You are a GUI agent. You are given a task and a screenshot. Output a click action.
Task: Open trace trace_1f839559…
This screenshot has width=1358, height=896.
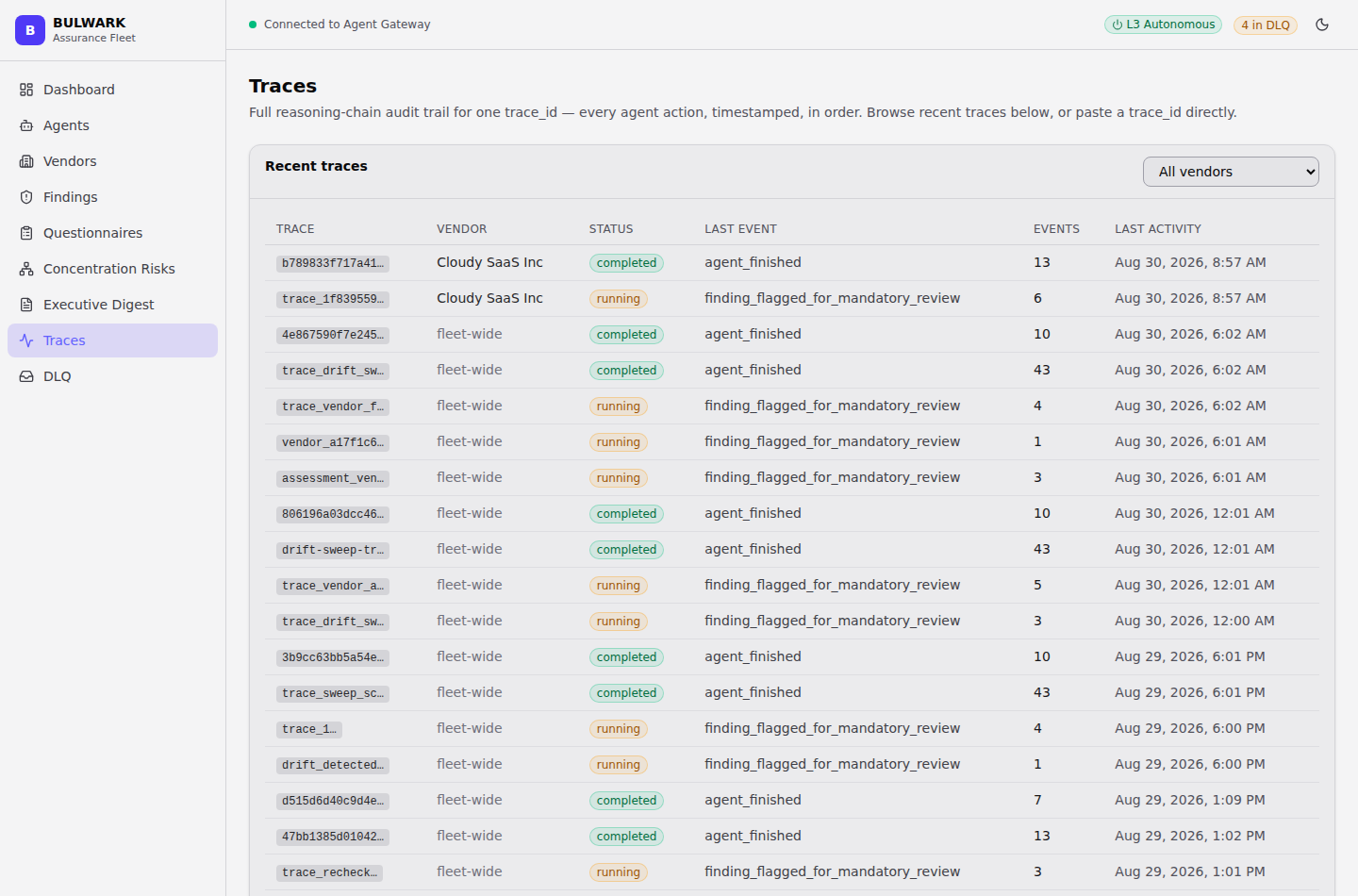point(333,299)
